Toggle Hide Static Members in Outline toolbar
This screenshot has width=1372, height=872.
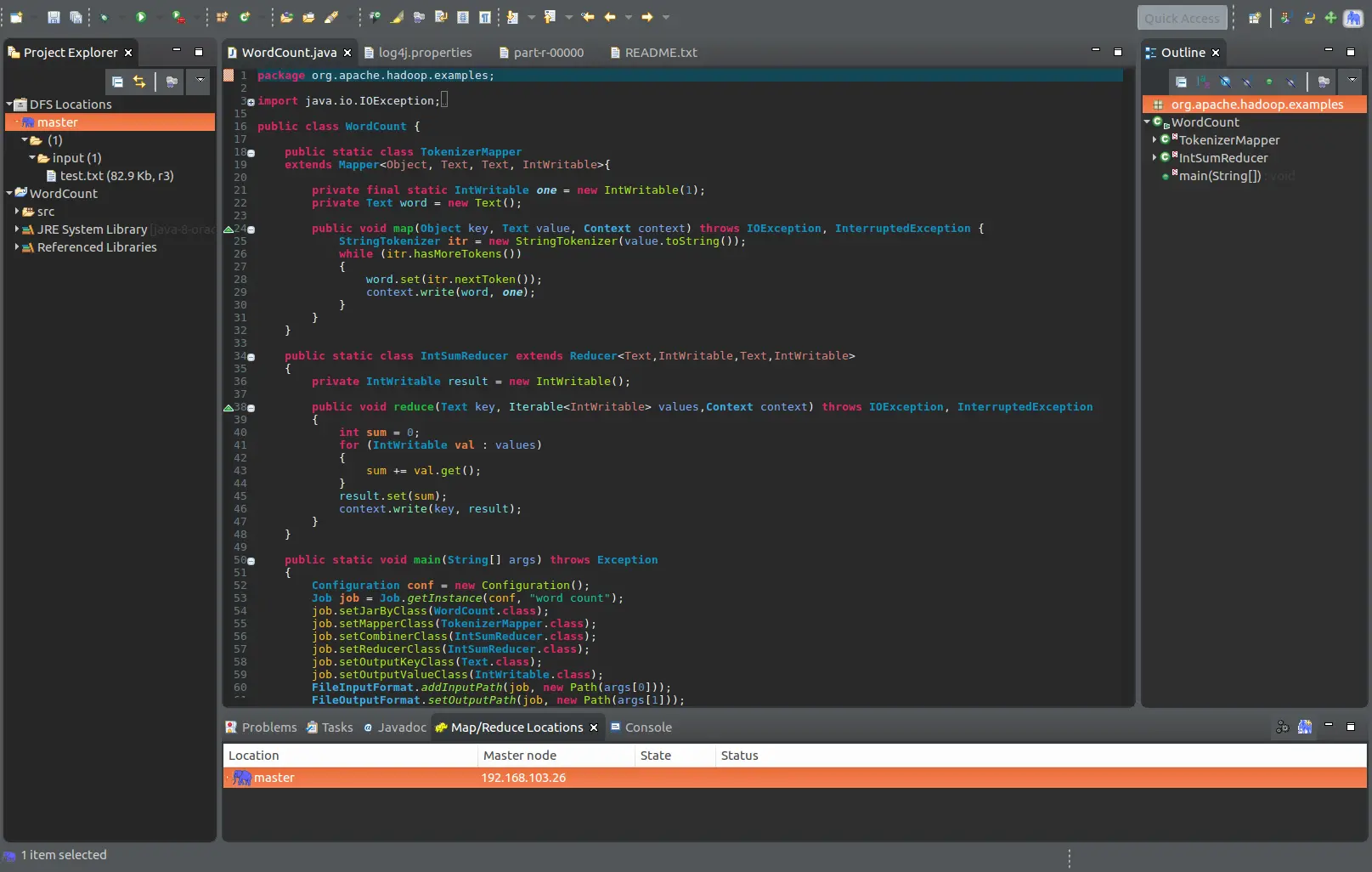click(1247, 82)
